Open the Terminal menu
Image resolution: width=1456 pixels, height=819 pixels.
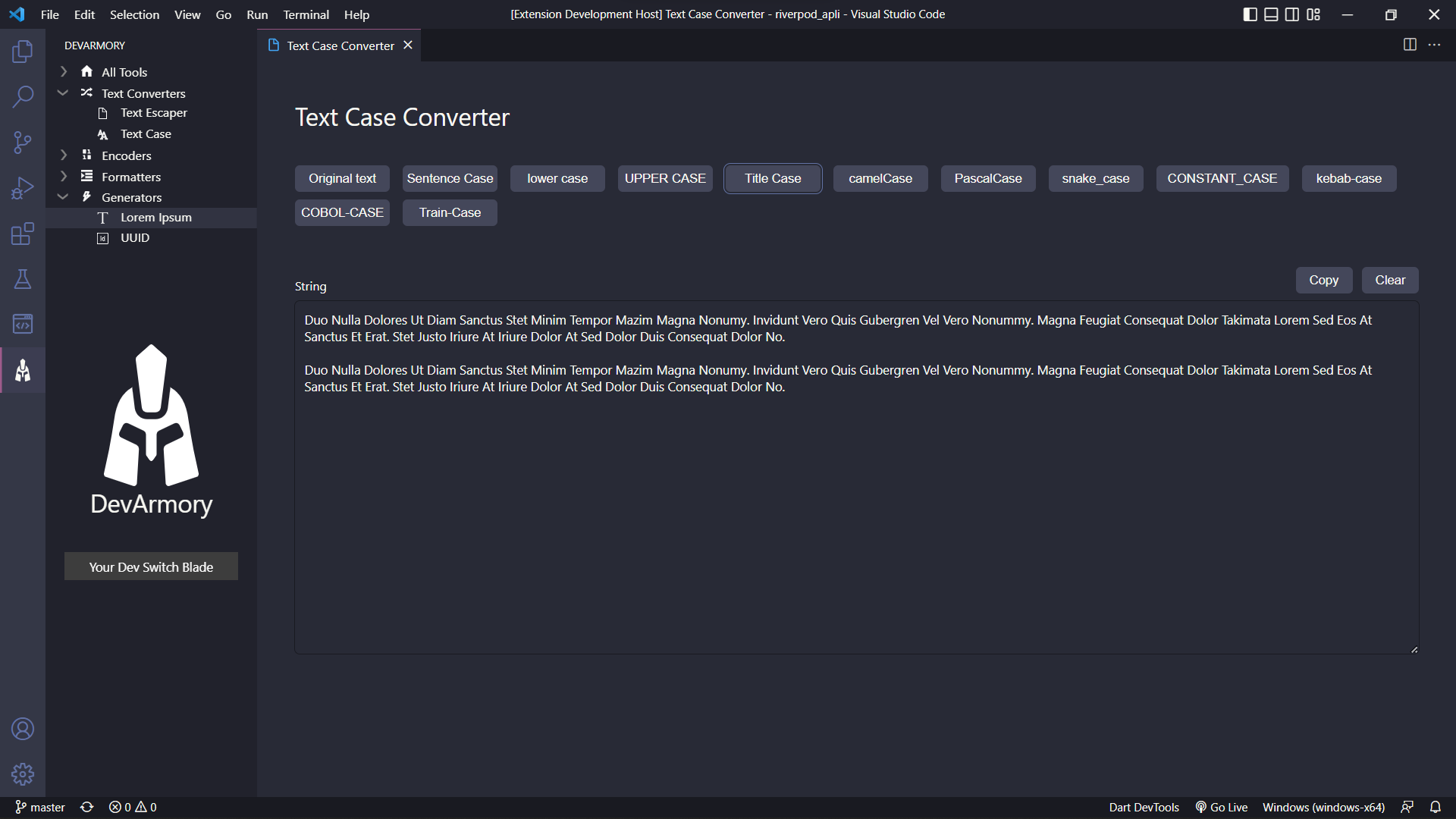point(306,14)
